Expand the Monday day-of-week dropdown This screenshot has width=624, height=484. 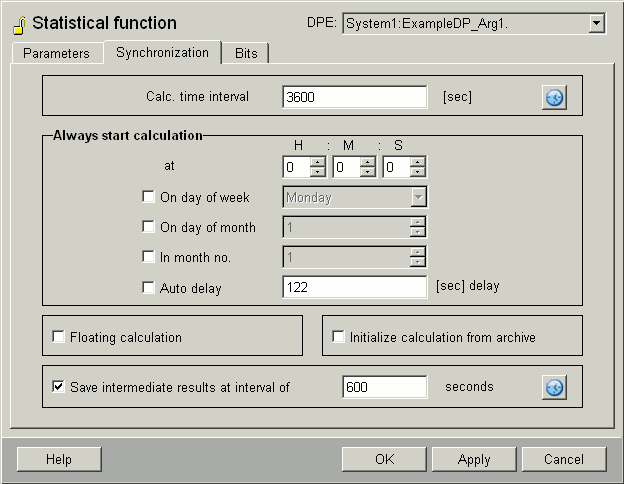418,198
